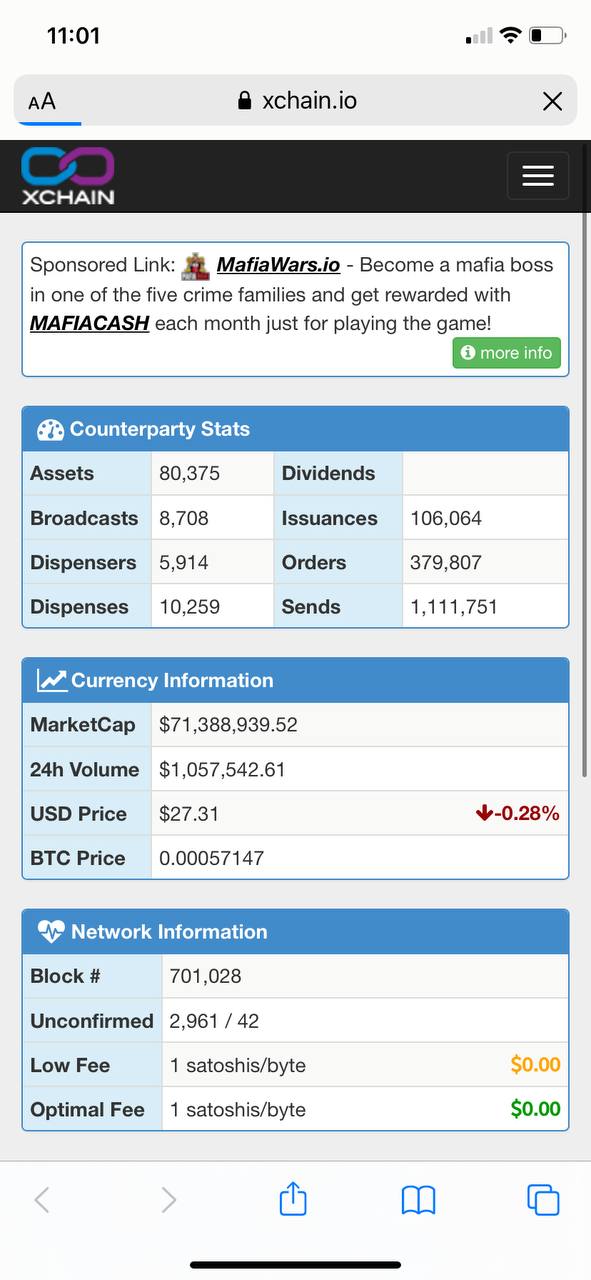Tap the Network Information heartbeat icon
The width and height of the screenshot is (591, 1280).
coord(50,932)
